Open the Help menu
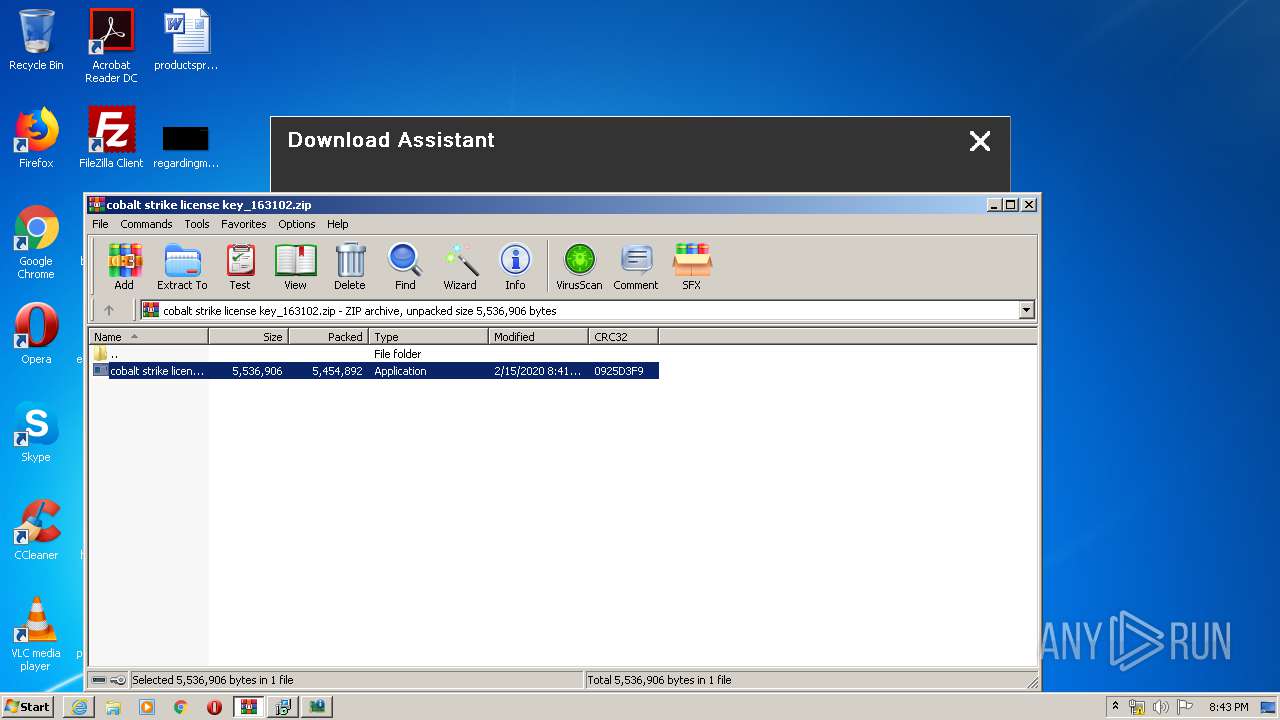The image size is (1280, 720). pos(338,224)
